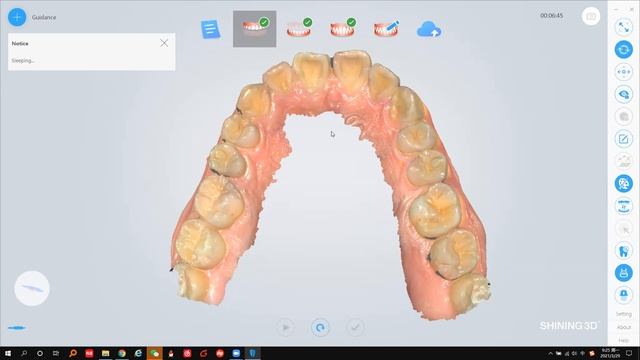Toggle the blue color texture display icon

click(624, 183)
